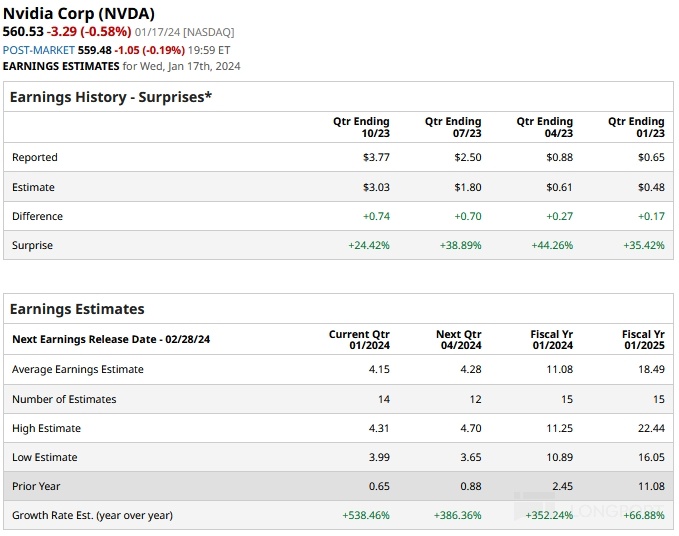
Task: Click the Qtr Ending 10/23 column header
Action: click(361, 127)
